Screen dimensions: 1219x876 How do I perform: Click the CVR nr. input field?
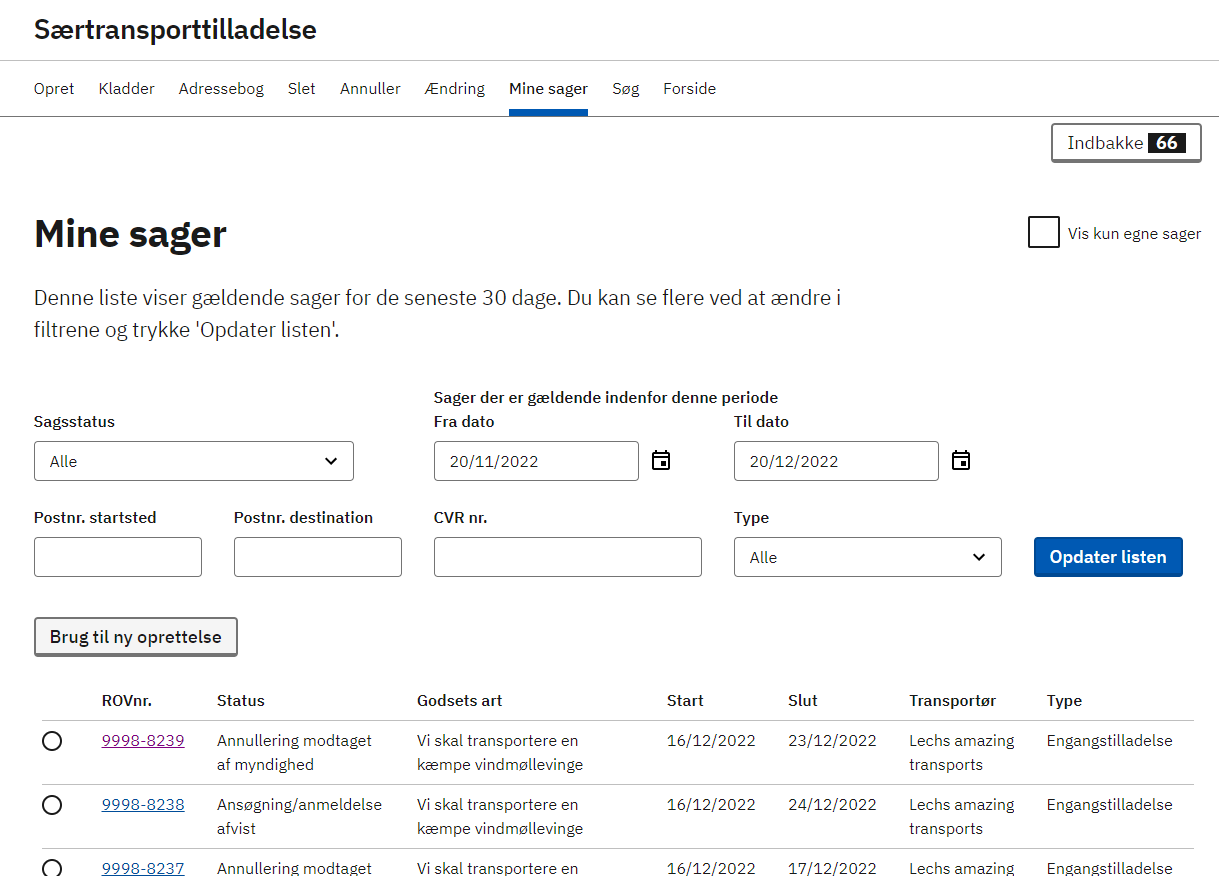[568, 557]
